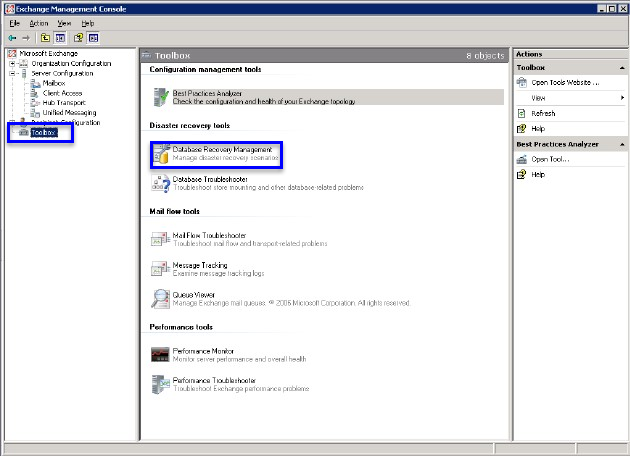
Task: Select Organization Configuration in the tree
Action: click(x=71, y=63)
